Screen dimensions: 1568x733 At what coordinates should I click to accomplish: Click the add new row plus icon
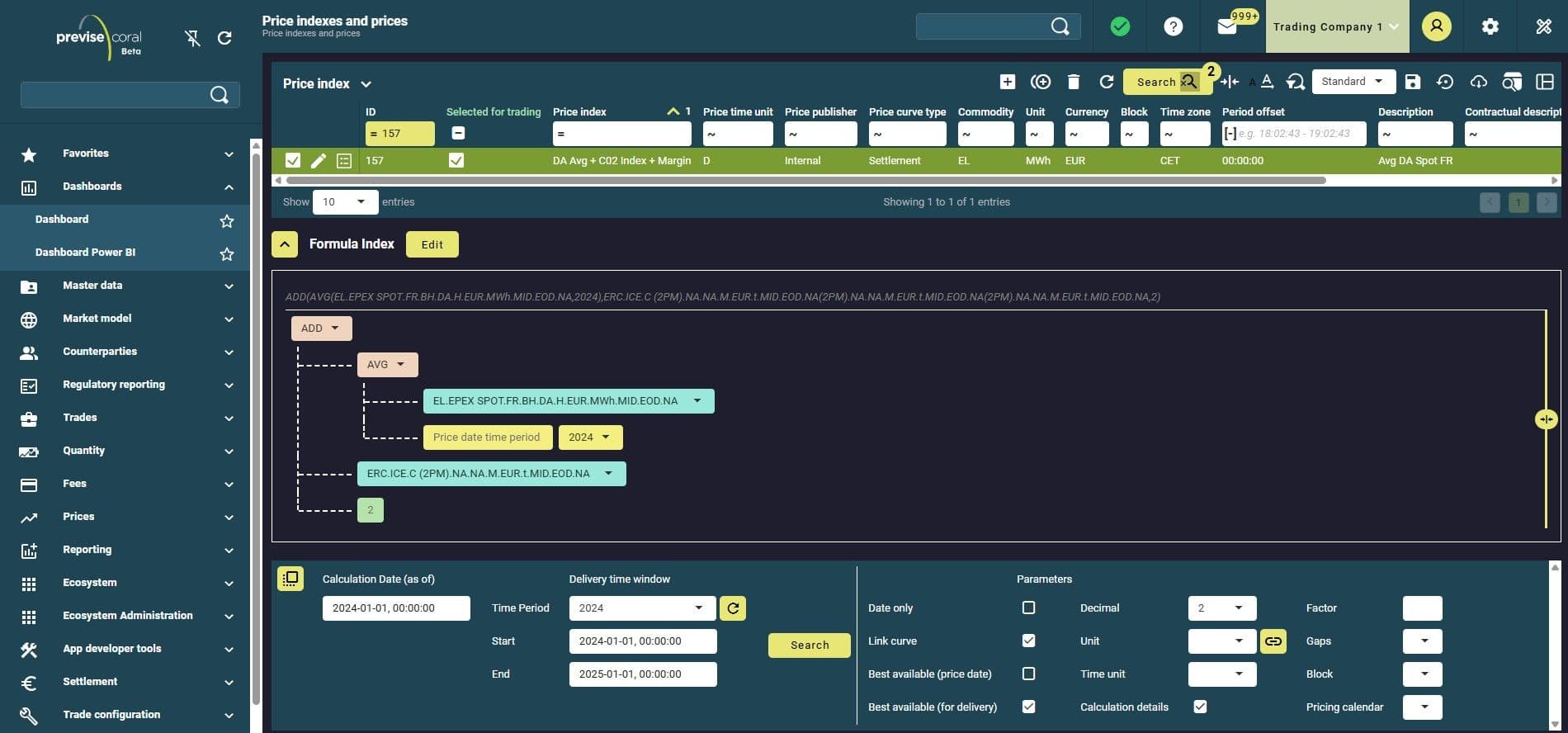click(x=1007, y=82)
